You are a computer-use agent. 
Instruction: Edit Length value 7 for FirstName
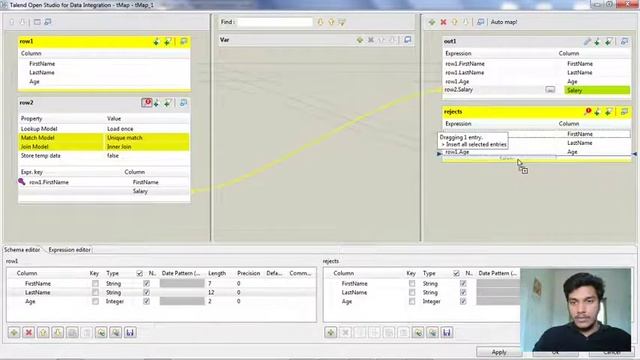pyautogui.click(x=210, y=283)
